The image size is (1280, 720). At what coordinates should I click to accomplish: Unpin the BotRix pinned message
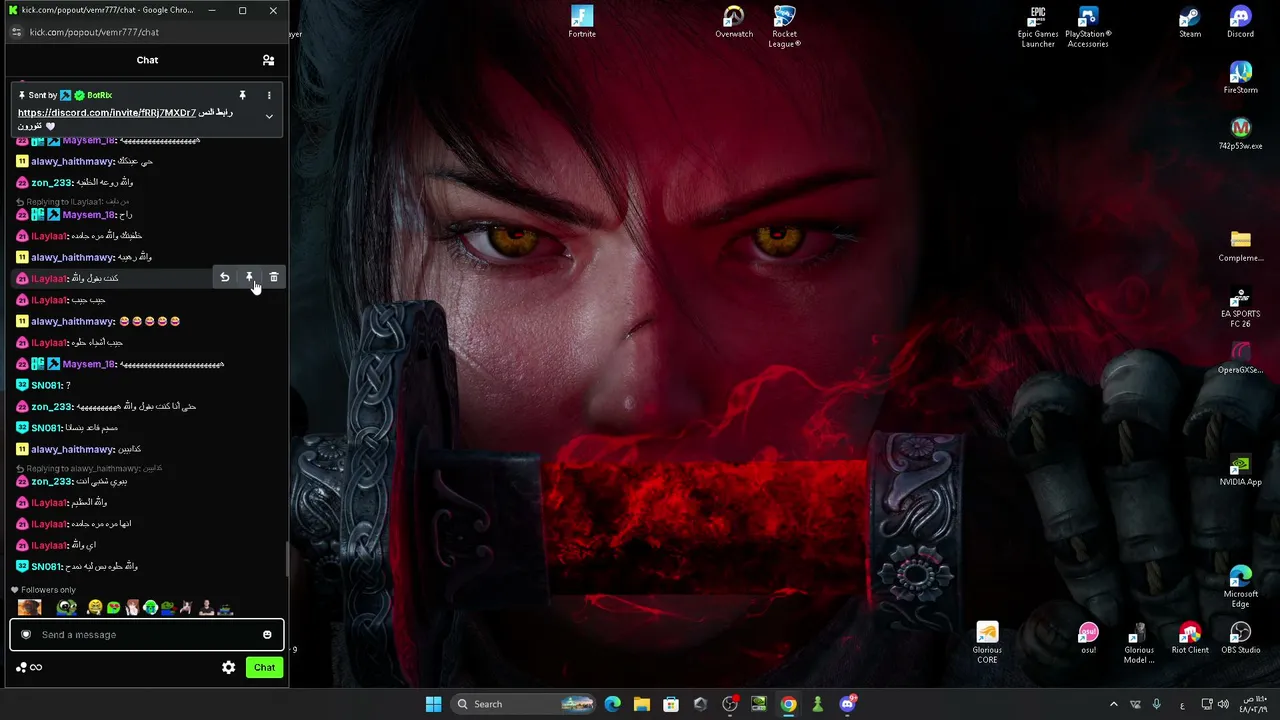click(x=242, y=95)
